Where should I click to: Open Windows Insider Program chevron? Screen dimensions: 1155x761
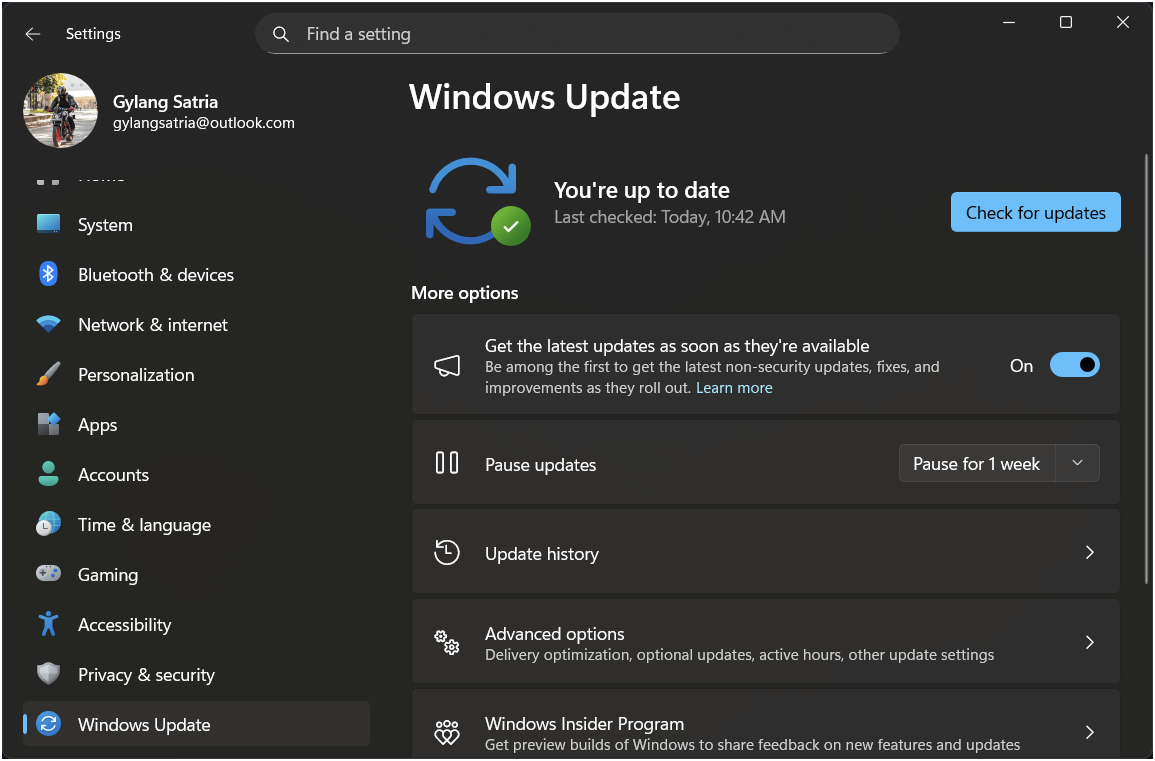click(x=1090, y=732)
